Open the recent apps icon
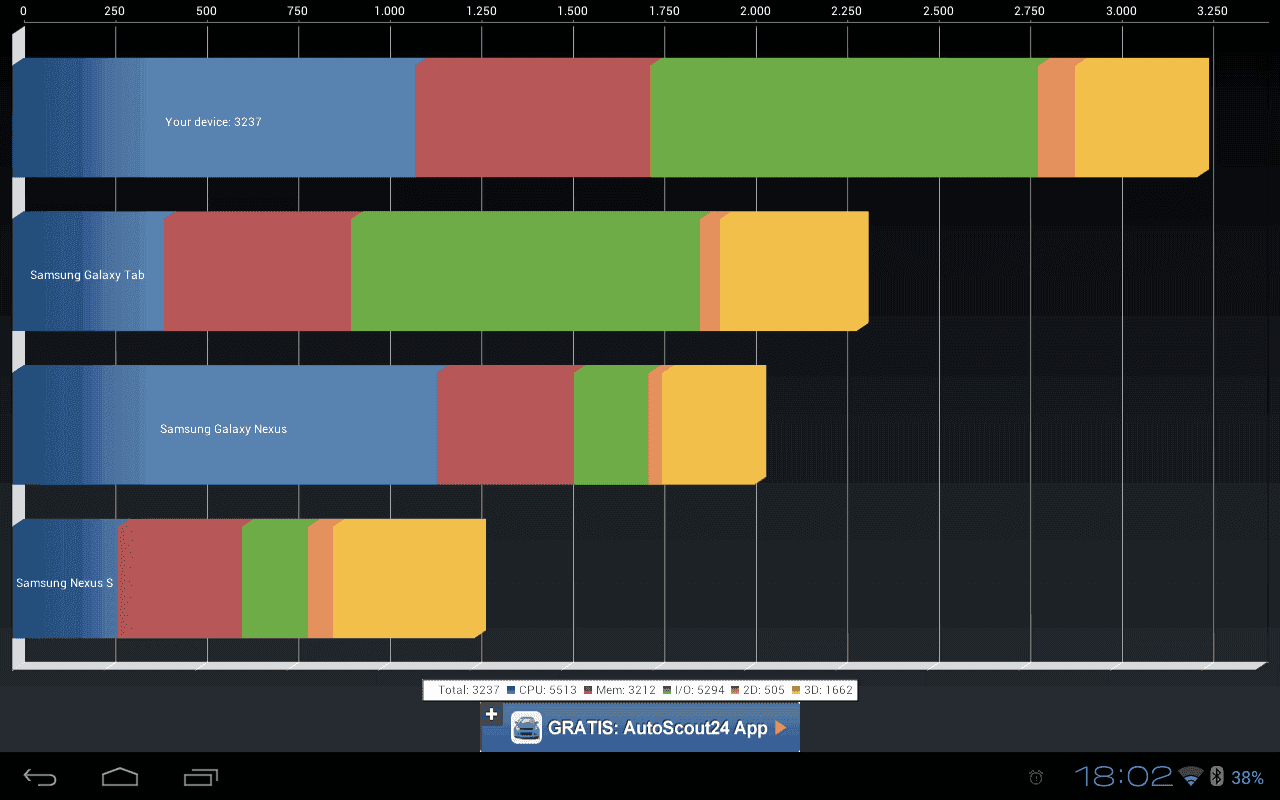 201,777
